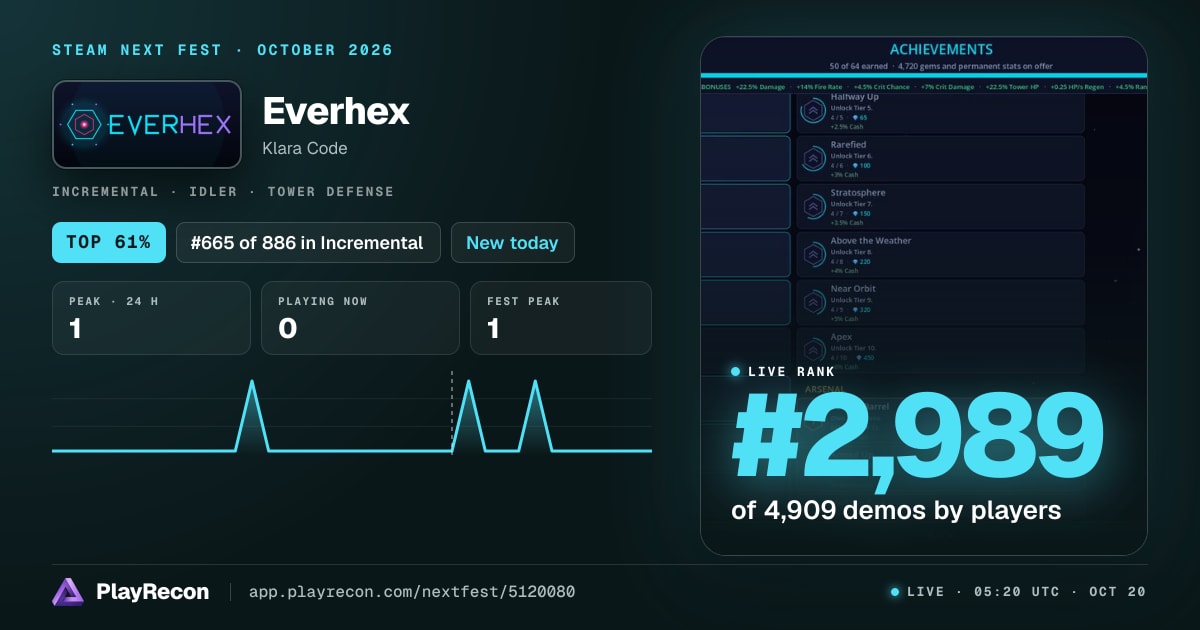Click the Near Orbit achievement icon
Screen dimensions: 1200x630
pyautogui.click(x=813, y=302)
